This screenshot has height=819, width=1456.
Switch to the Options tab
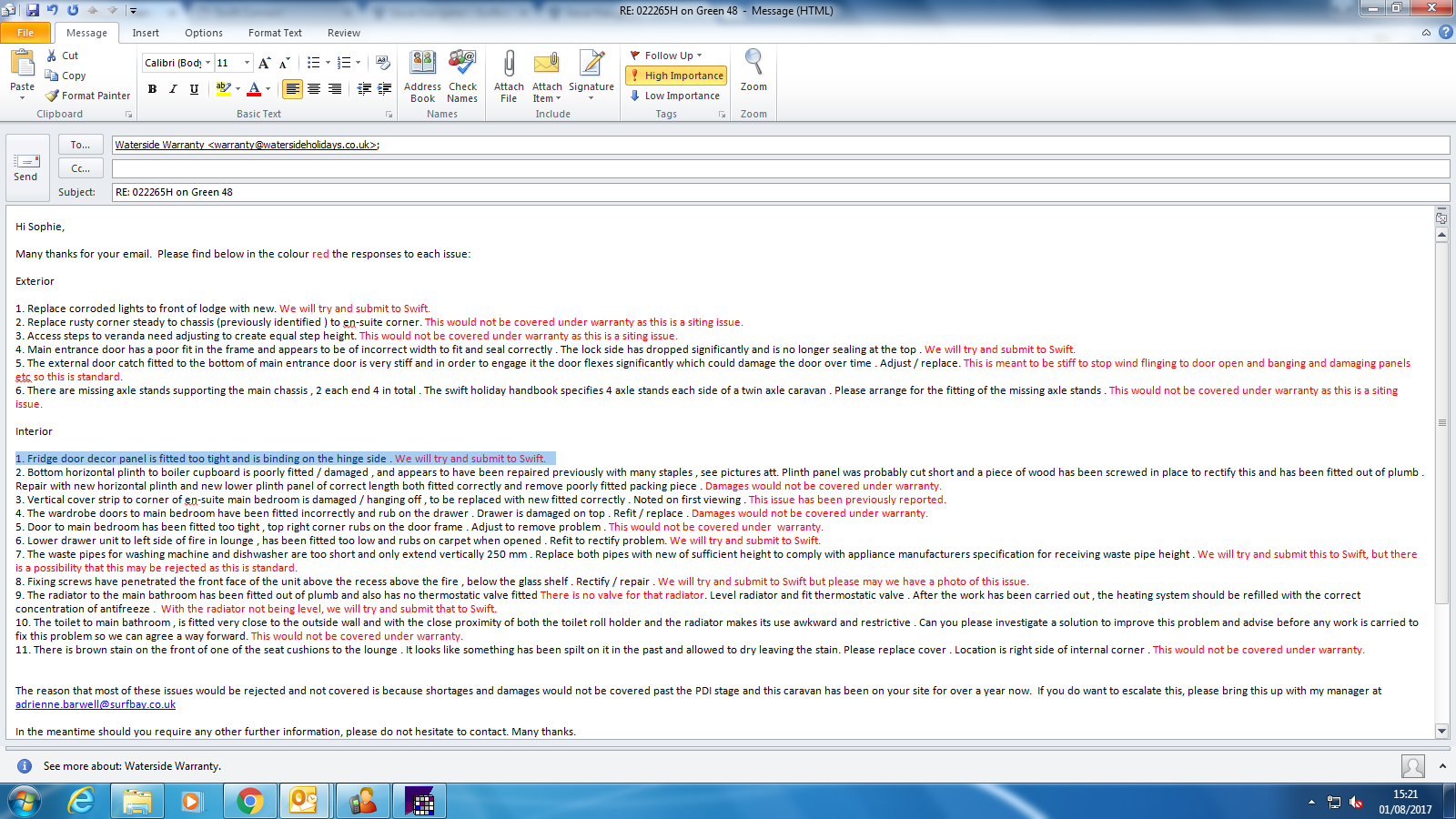(x=204, y=33)
